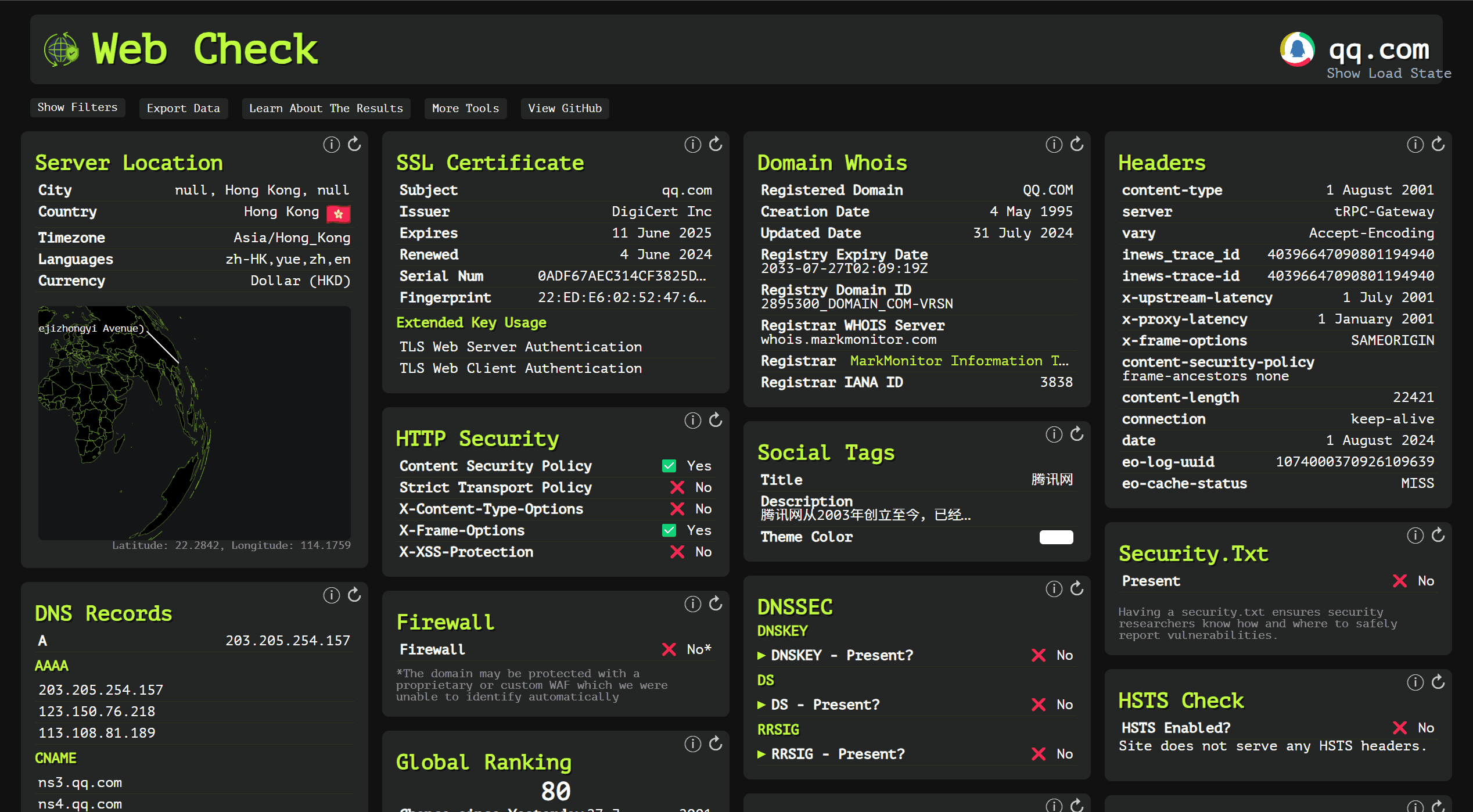Viewport: 1473px width, 812px height.
Task: Refresh the Domain Whois card
Action: [x=1077, y=144]
